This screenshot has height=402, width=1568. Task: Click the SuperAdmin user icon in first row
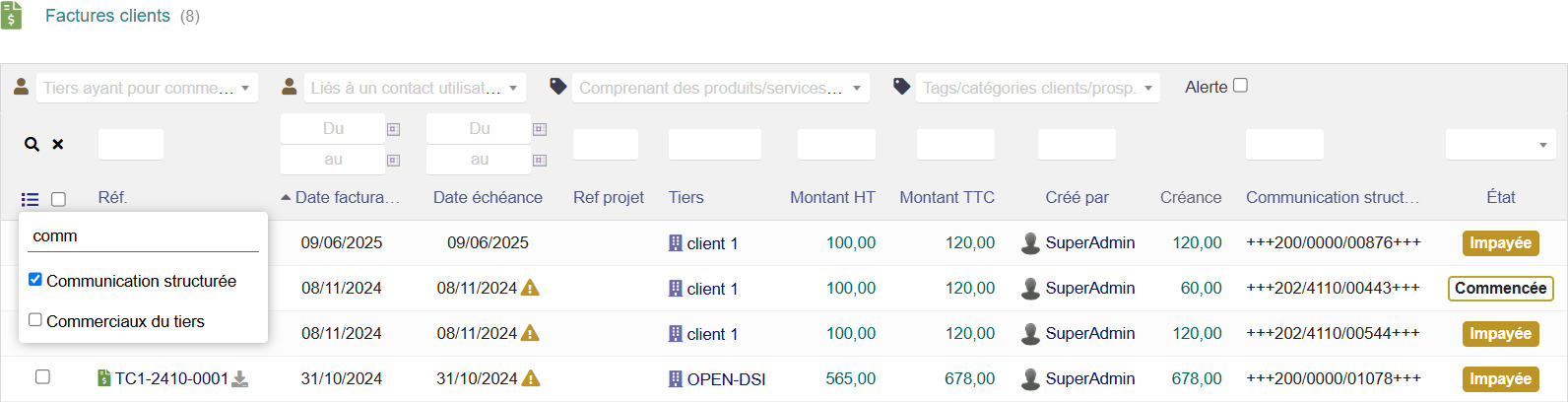pos(1030,243)
